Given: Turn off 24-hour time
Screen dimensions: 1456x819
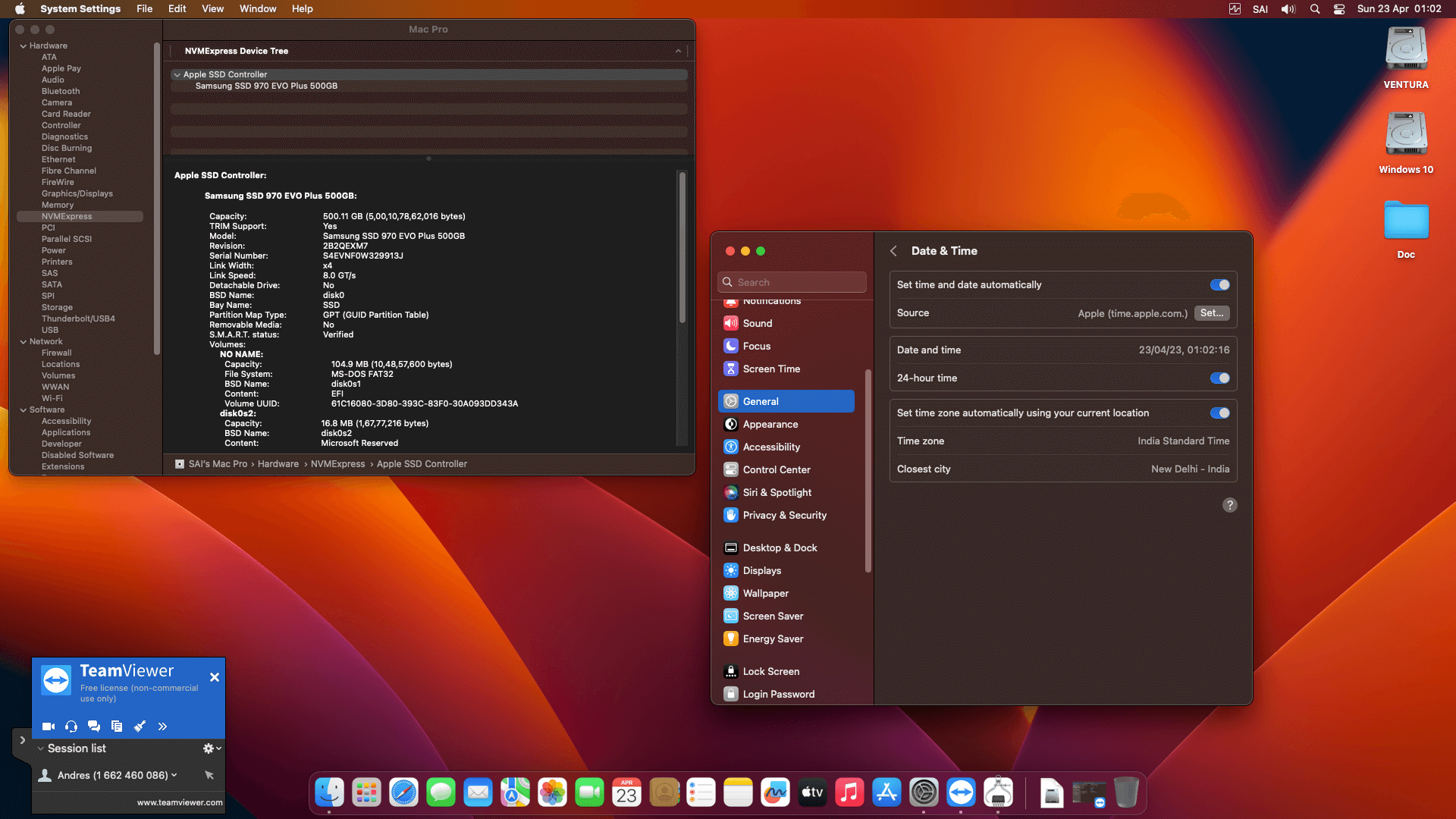Looking at the screenshot, I should coord(1219,378).
